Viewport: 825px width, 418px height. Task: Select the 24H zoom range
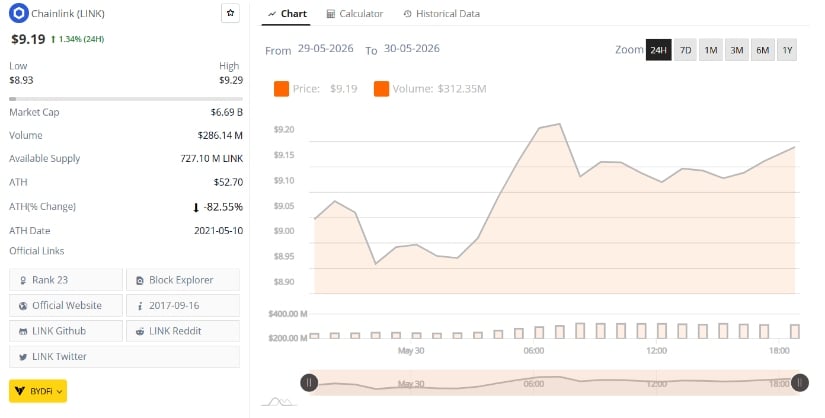point(659,50)
